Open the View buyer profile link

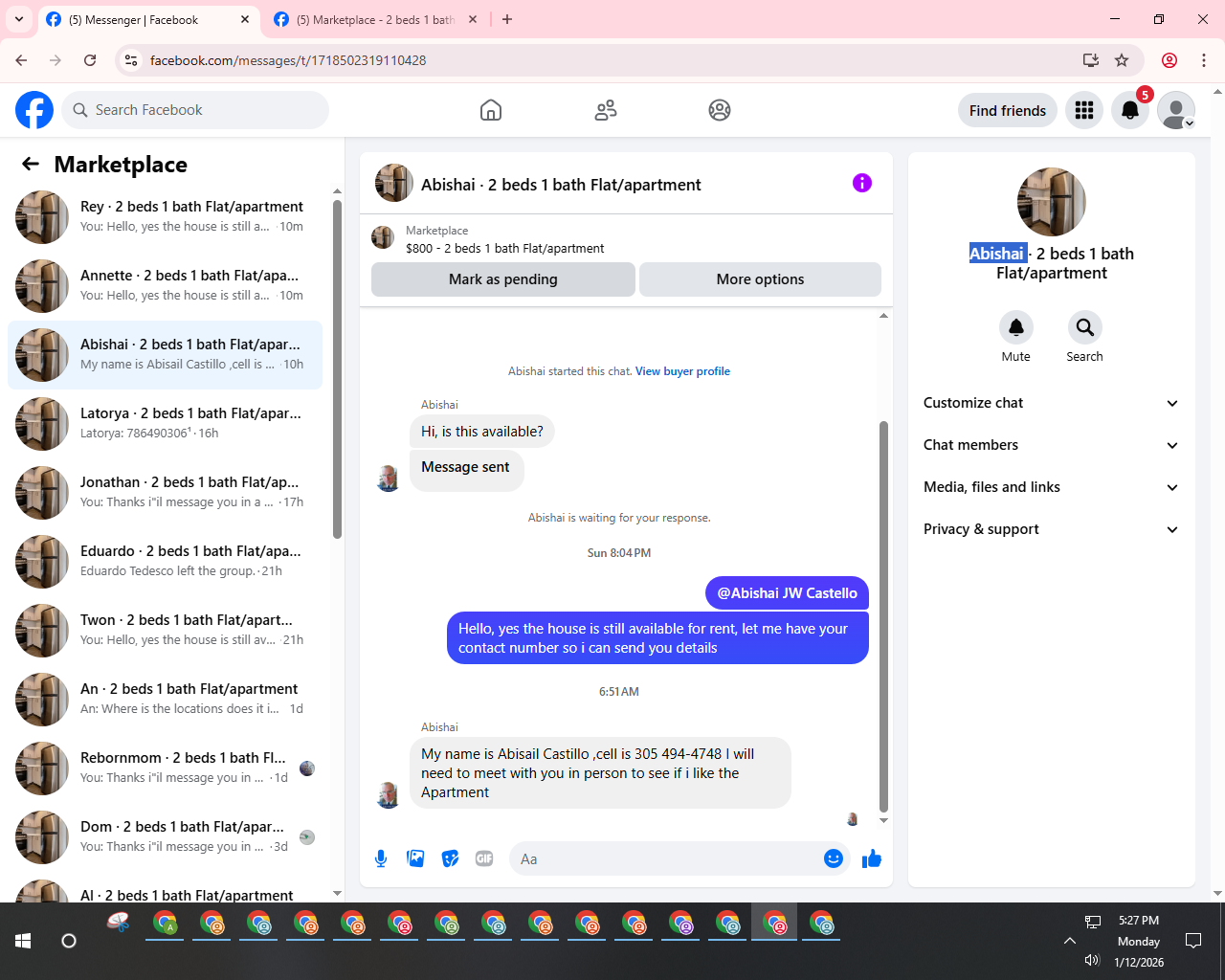pos(682,371)
